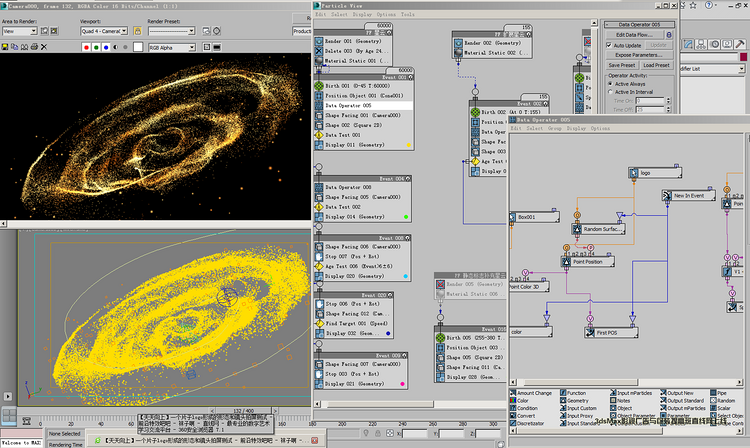The height and width of the screenshot is (448, 750).
Task: Toggle the green channel button
Action: coord(96,47)
